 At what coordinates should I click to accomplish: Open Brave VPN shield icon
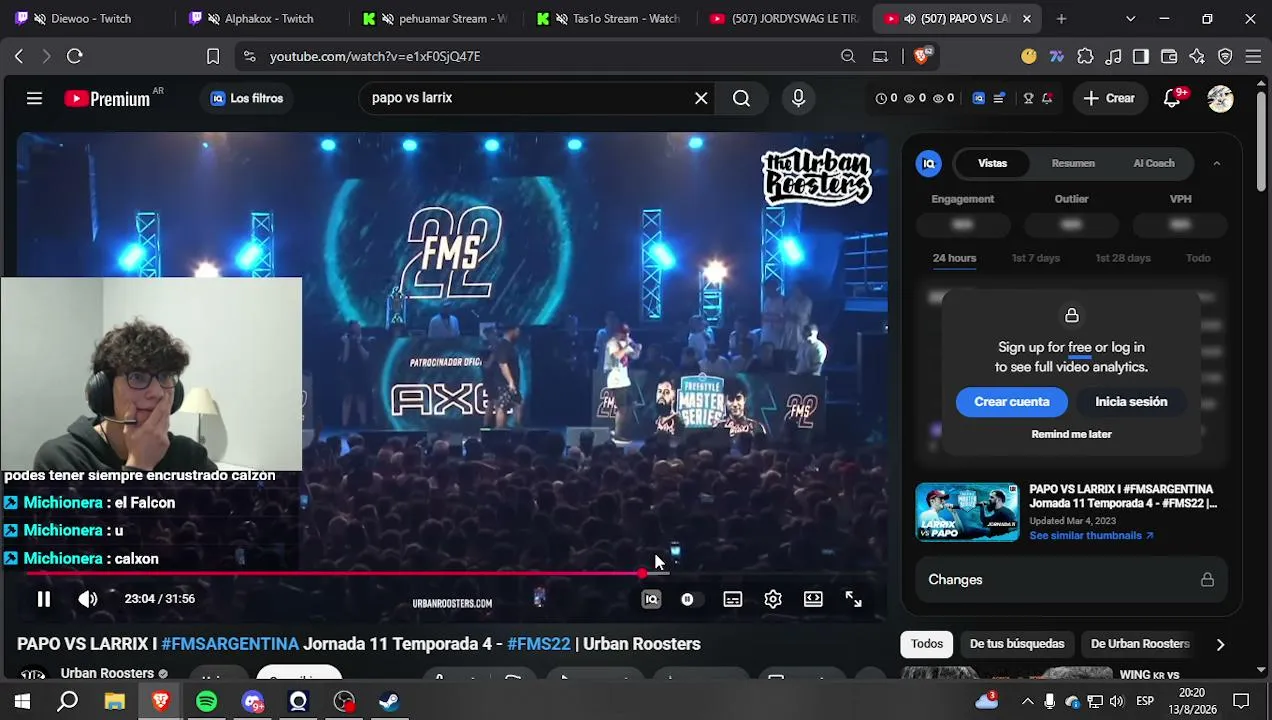[1225, 56]
